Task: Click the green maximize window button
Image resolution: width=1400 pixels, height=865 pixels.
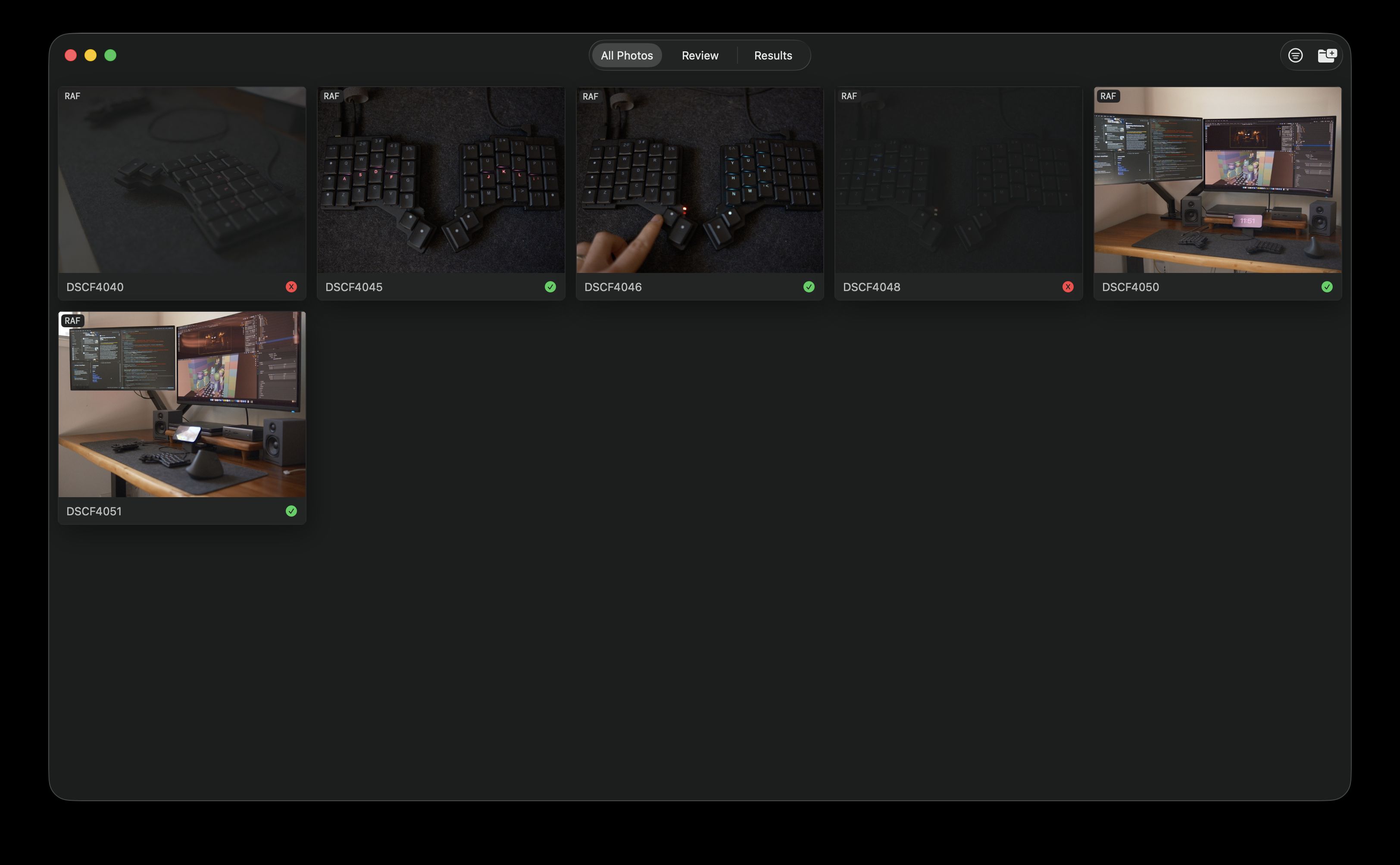Action: [x=110, y=55]
